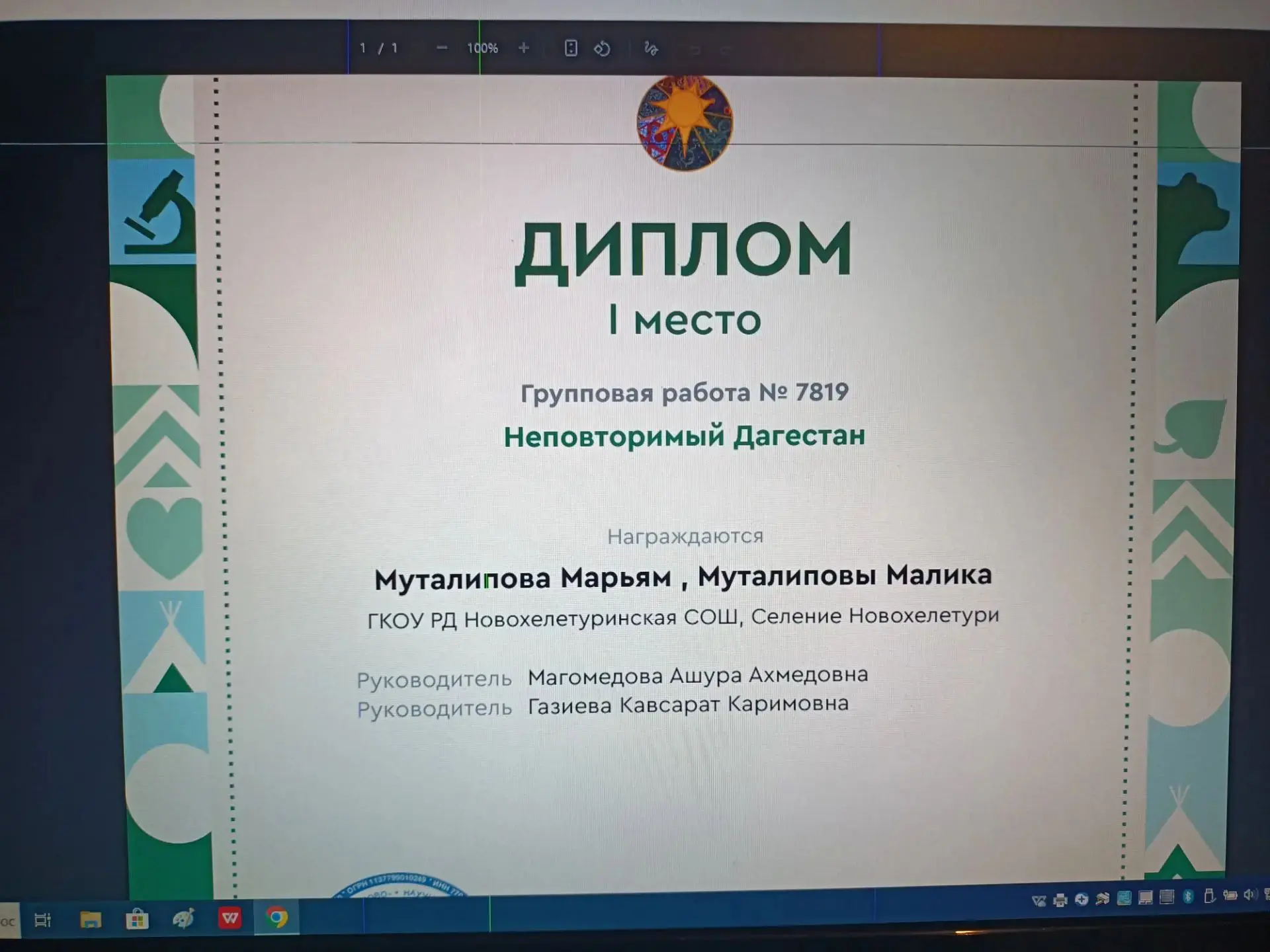This screenshot has width=1270, height=952.
Task: Click the word 'Награждаются'
Action: (685, 536)
